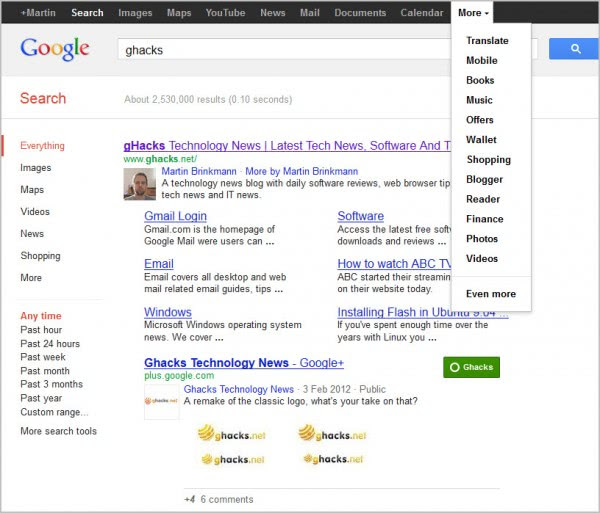600x513 pixels.
Task: Open +Martin in the top bar
Action: click(x=38, y=13)
